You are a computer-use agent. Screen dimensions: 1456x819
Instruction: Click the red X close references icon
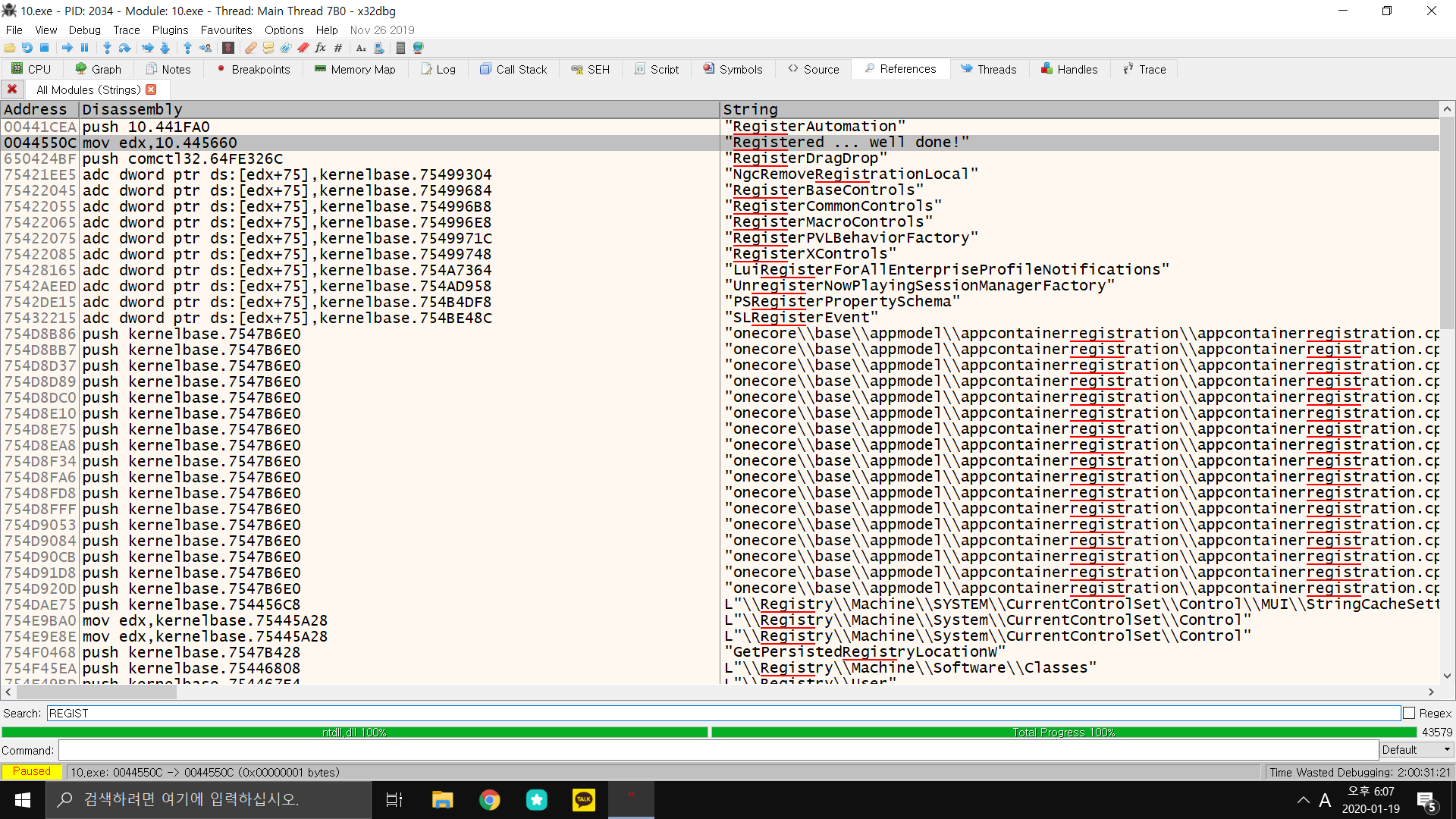pyautogui.click(x=12, y=89)
